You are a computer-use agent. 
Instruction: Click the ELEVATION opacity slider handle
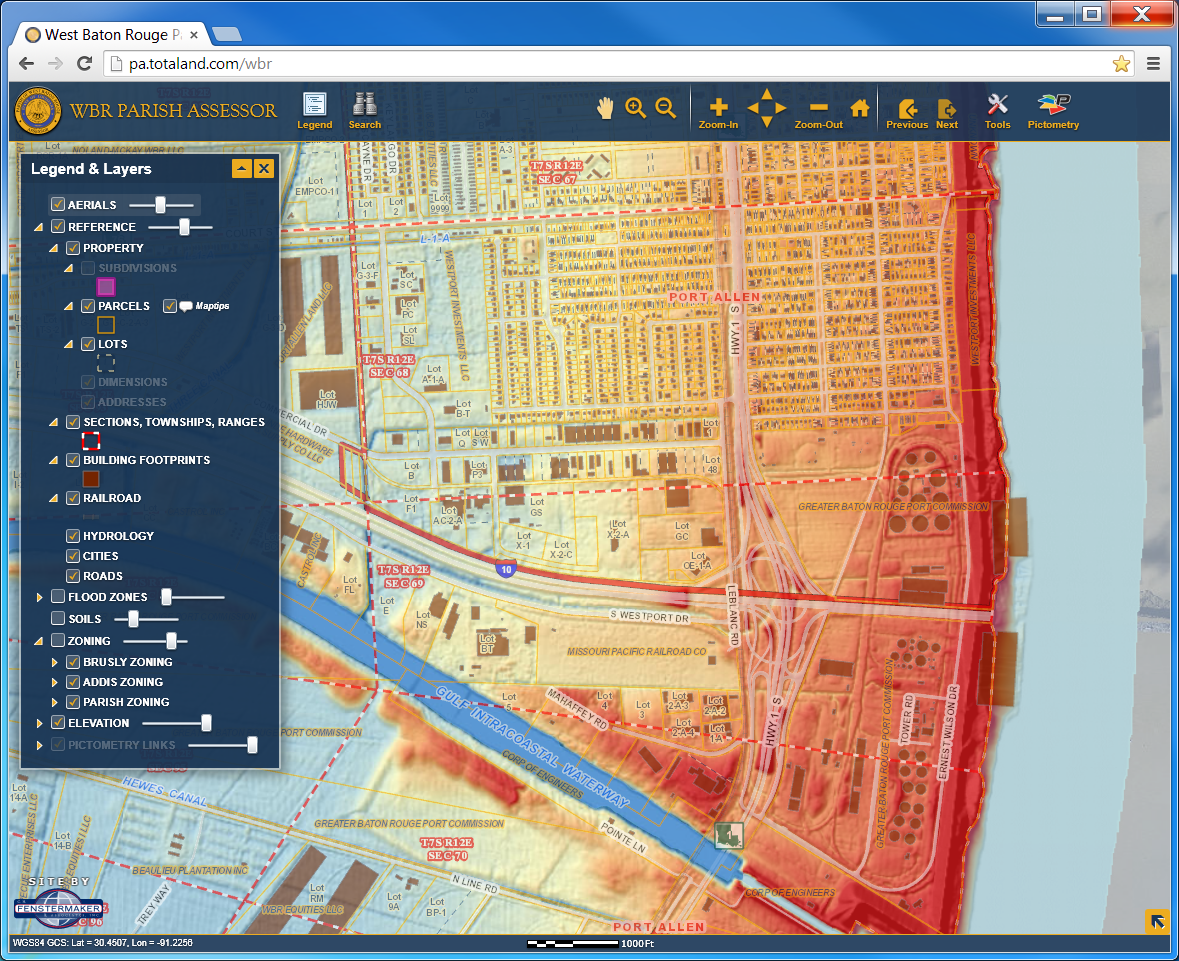tap(207, 723)
